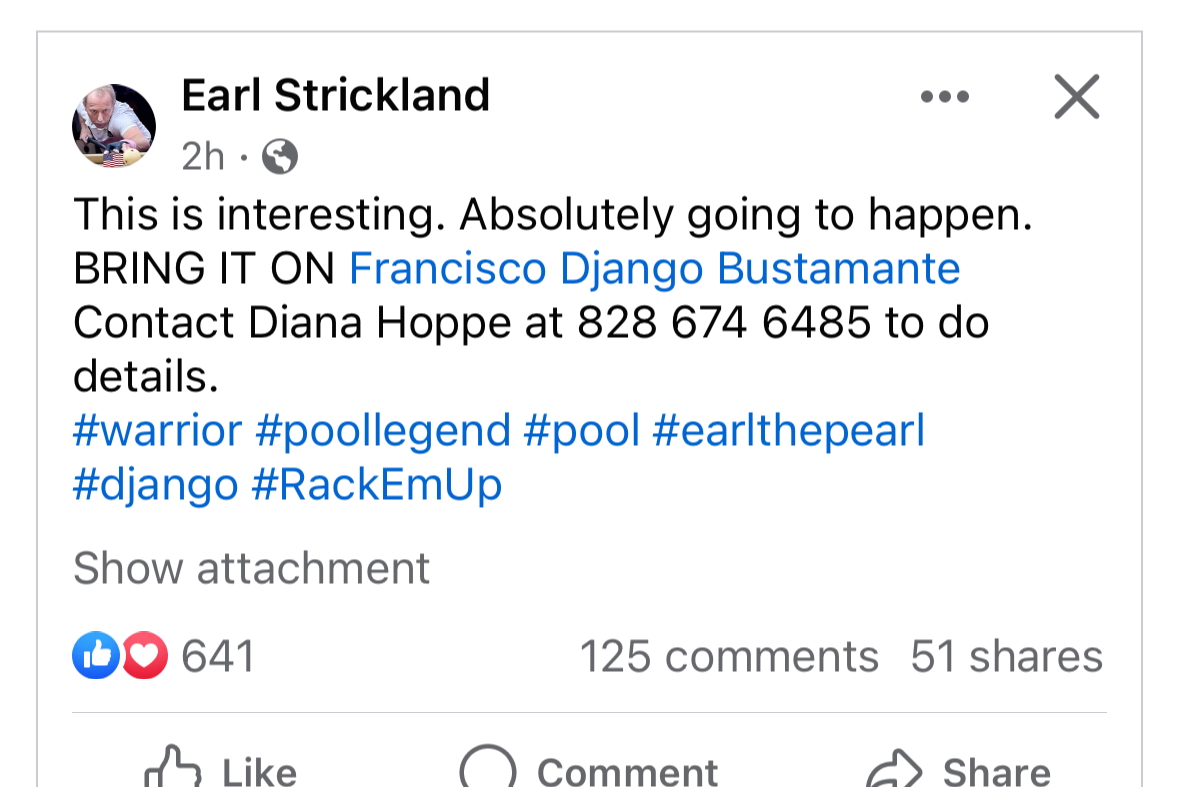Dismiss the post with the X icon

point(1077,97)
